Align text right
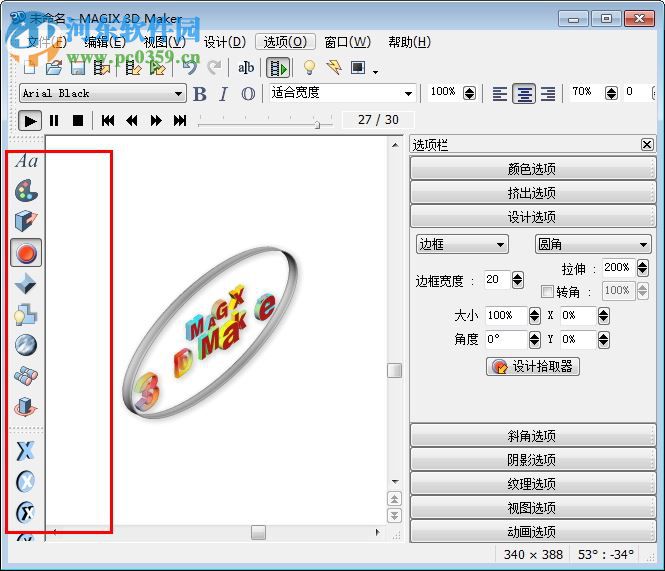Image resolution: width=665 pixels, height=571 pixels. coord(548,94)
